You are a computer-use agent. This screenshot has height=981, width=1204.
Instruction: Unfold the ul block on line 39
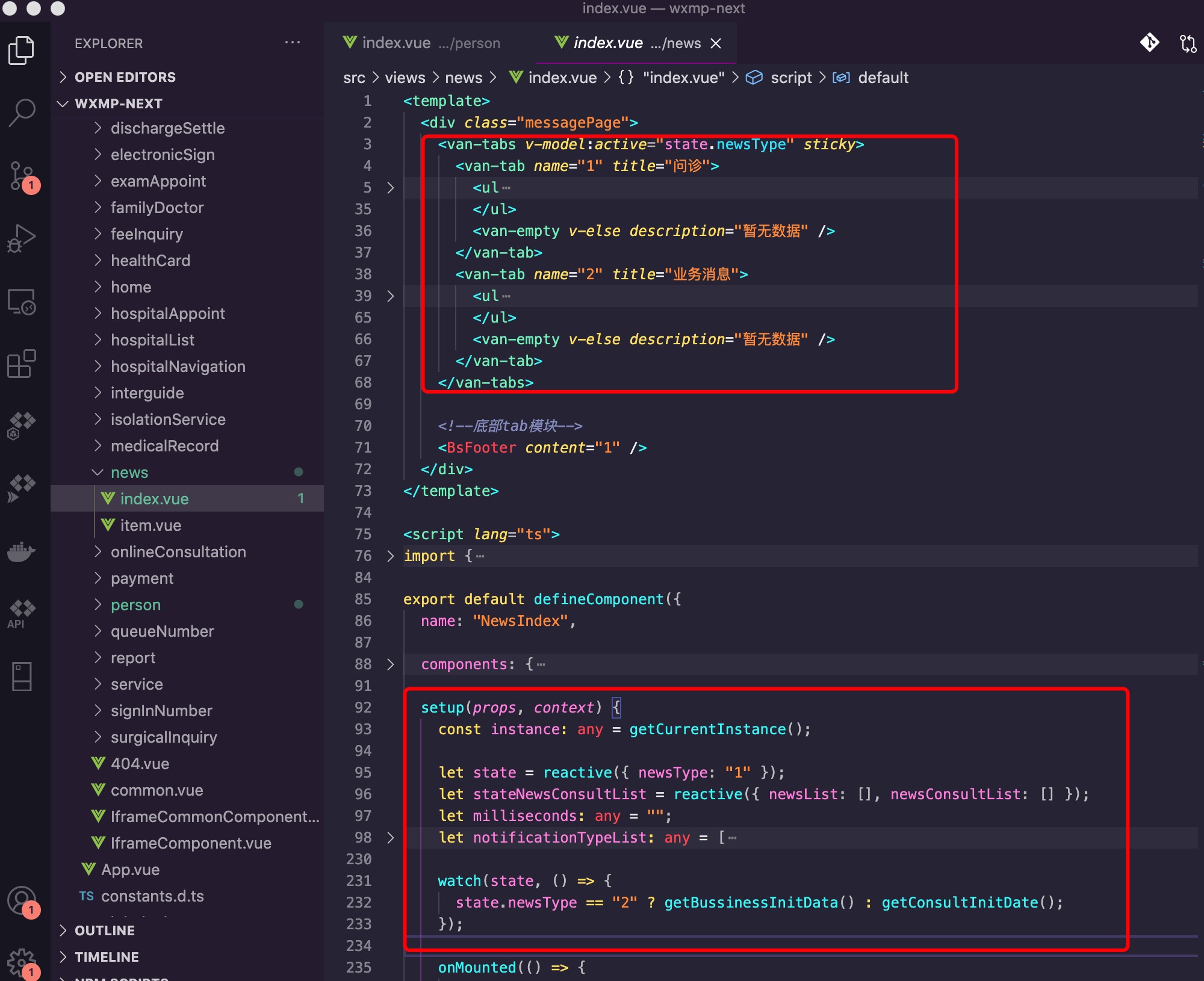pyautogui.click(x=390, y=296)
